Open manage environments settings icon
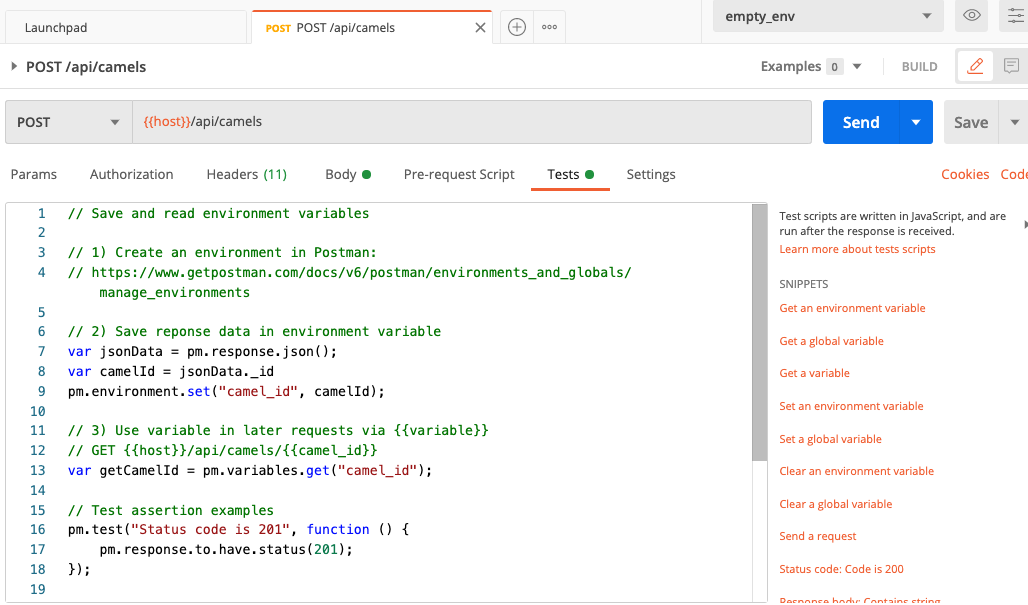 1015,16
